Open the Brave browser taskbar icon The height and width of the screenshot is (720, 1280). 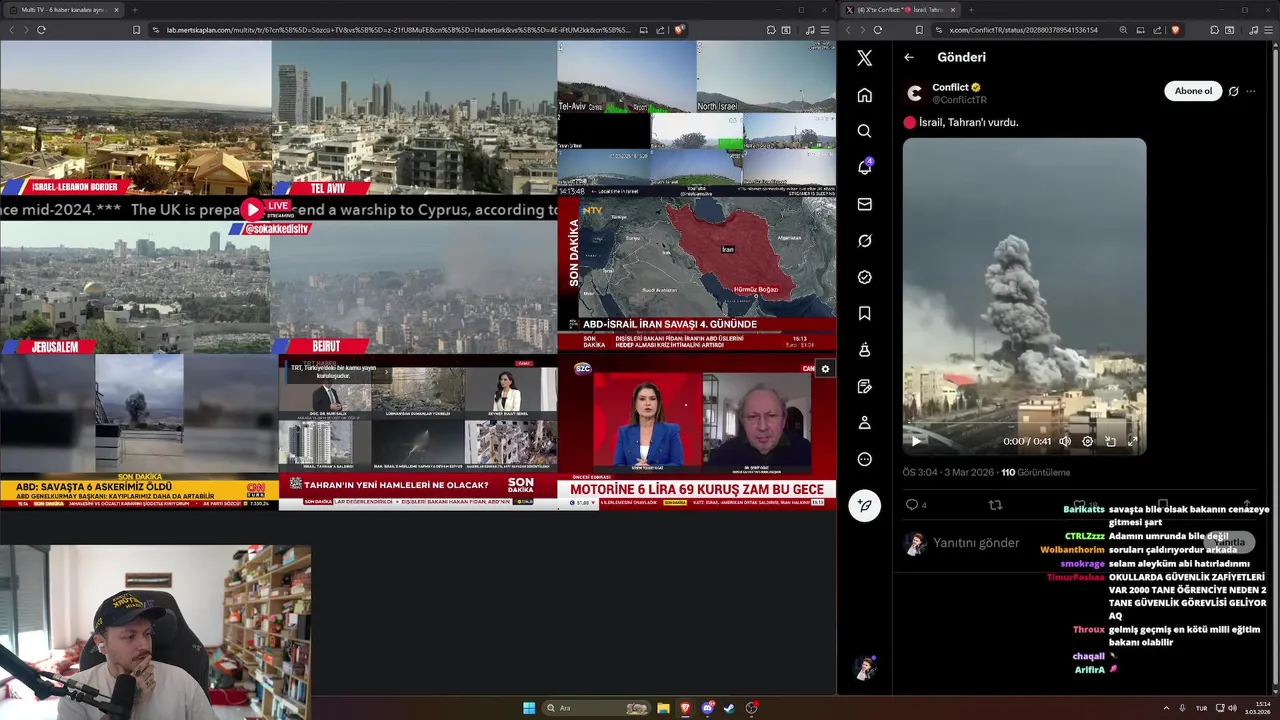(x=685, y=708)
